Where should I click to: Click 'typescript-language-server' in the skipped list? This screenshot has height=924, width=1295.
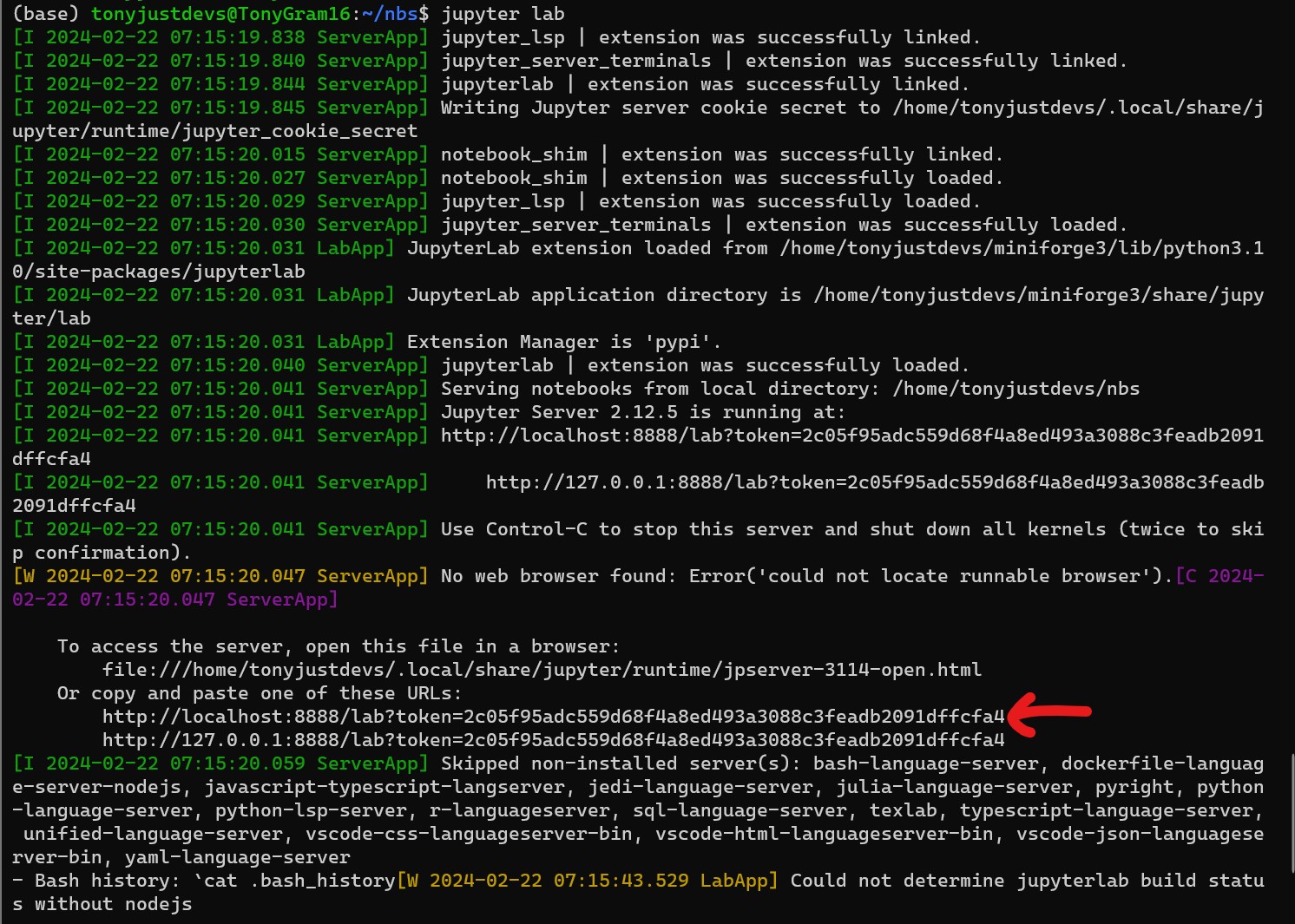(x=1107, y=810)
